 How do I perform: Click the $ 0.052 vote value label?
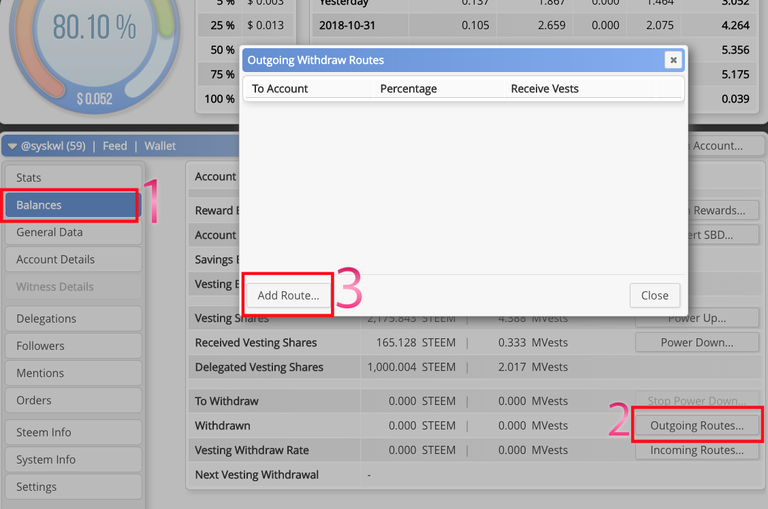pos(95,99)
